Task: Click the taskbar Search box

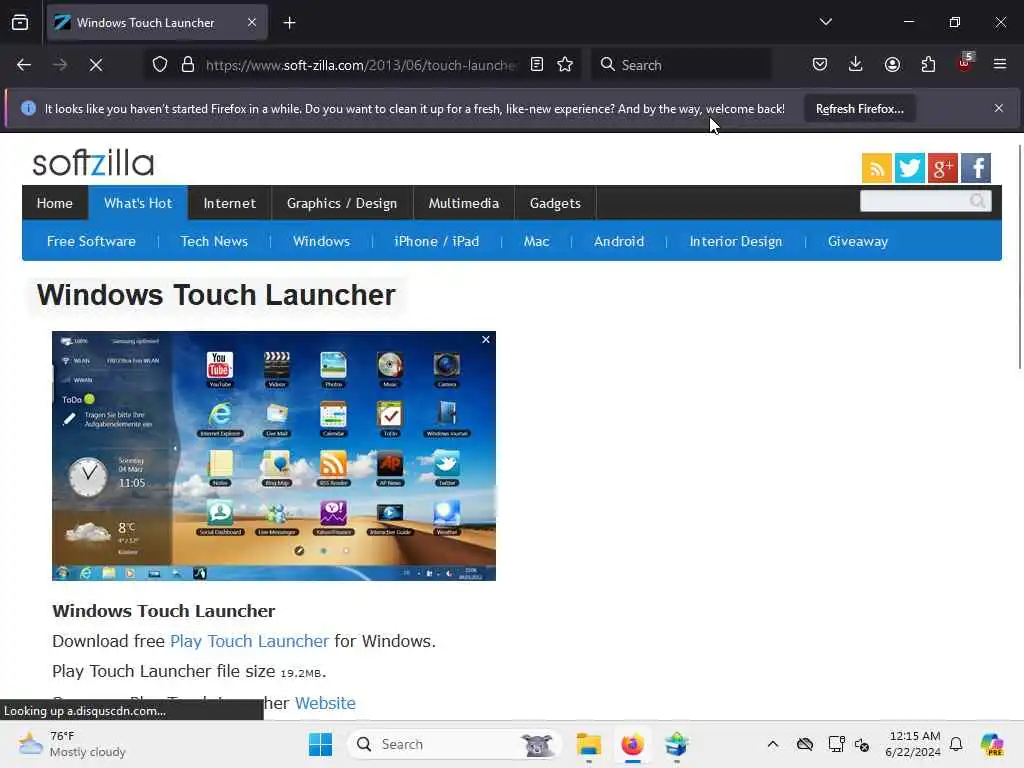Action: point(455,744)
